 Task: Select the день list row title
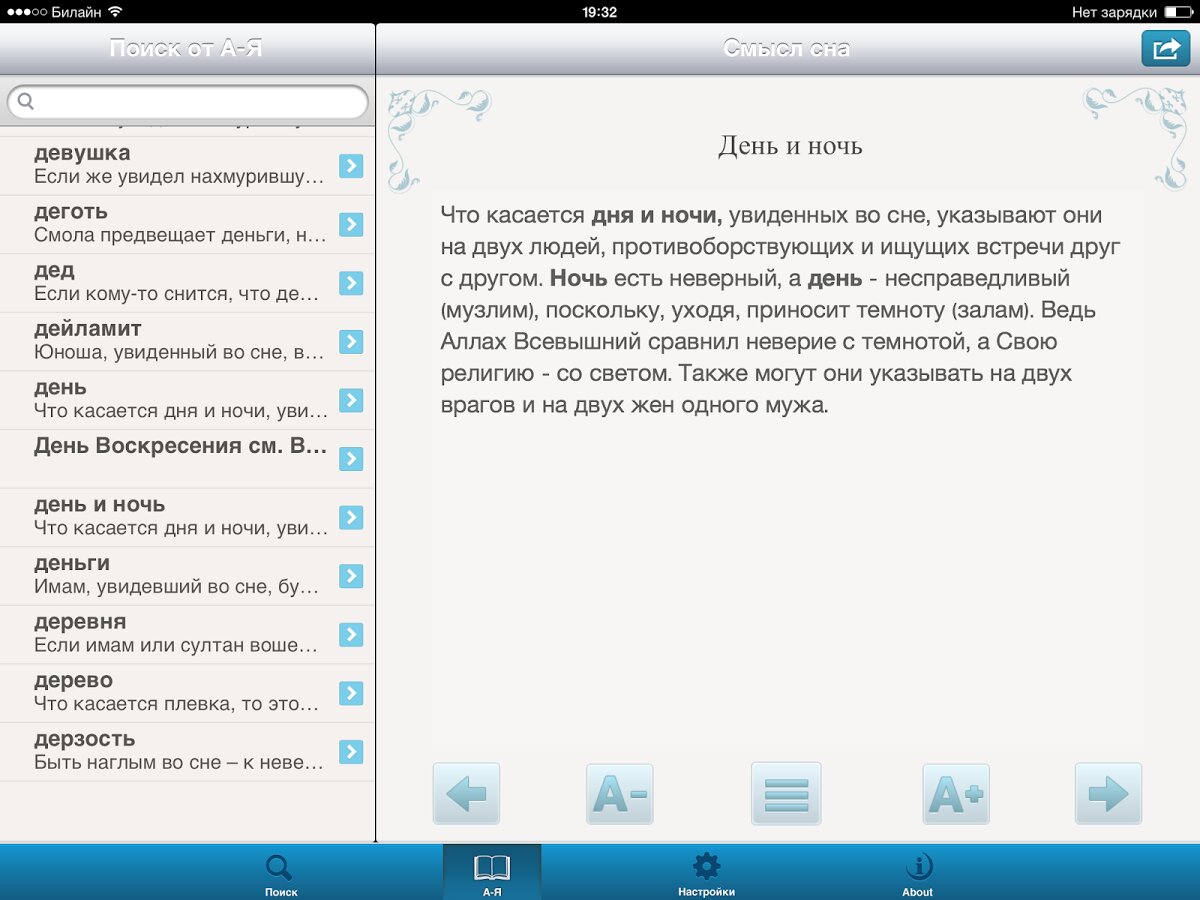tap(60, 387)
